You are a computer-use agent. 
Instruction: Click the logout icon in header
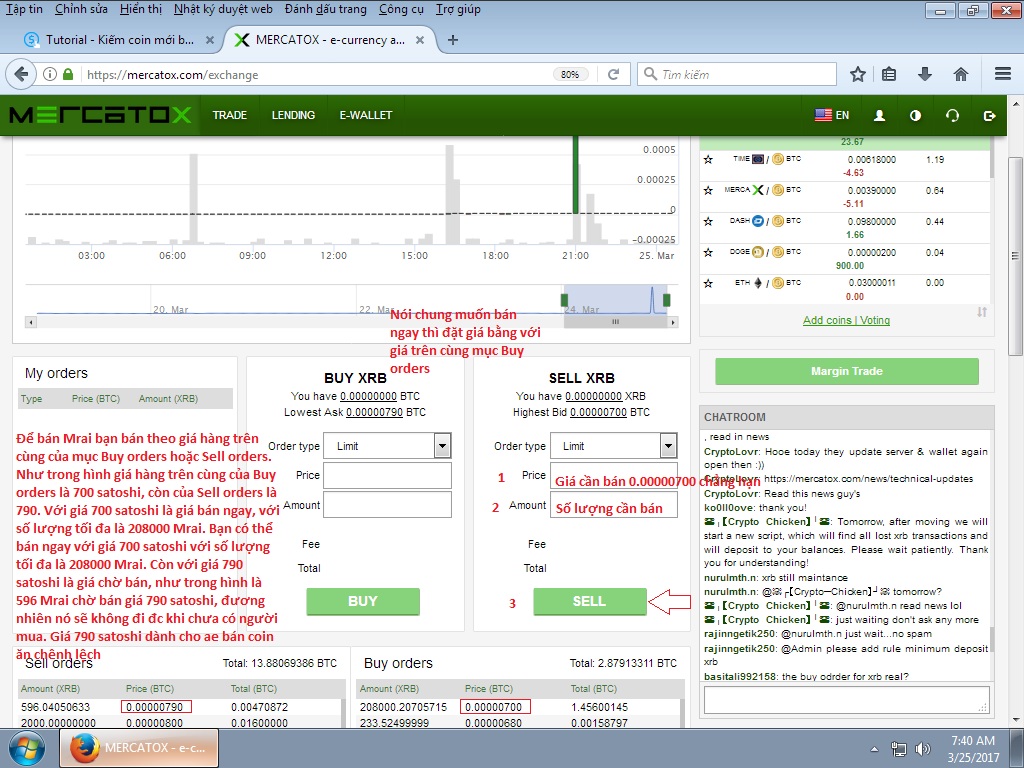click(989, 116)
